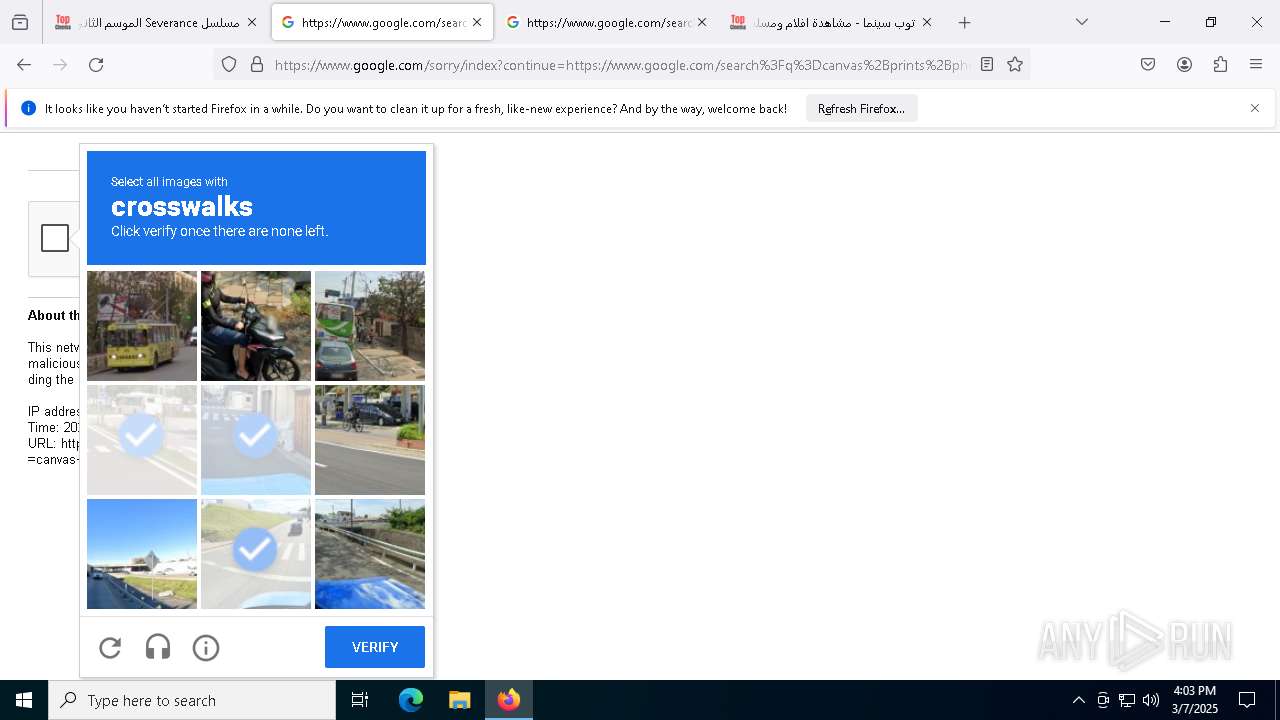The width and height of the screenshot is (1280, 720).
Task: Open volume control tray icon
Action: click(x=1151, y=700)
